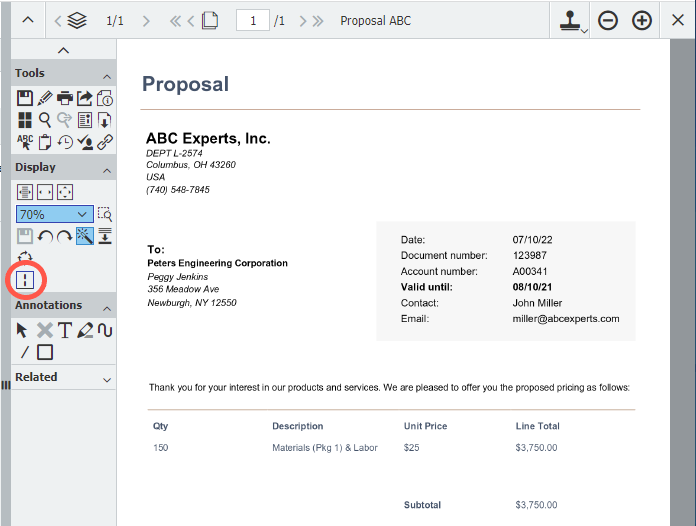Close the document viewer with X
The height and width of the screenshot is (526, 696).
677,21
